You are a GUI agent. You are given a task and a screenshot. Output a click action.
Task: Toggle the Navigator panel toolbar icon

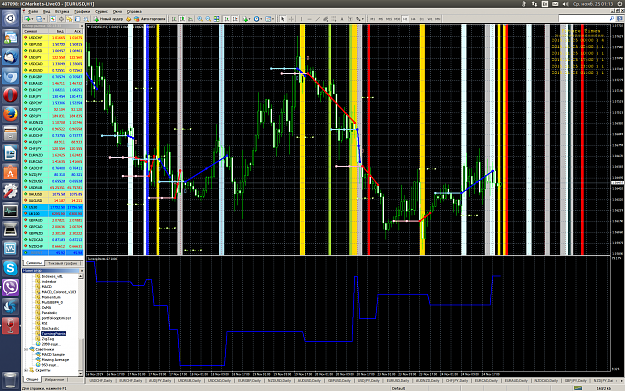tap(69, 19)
